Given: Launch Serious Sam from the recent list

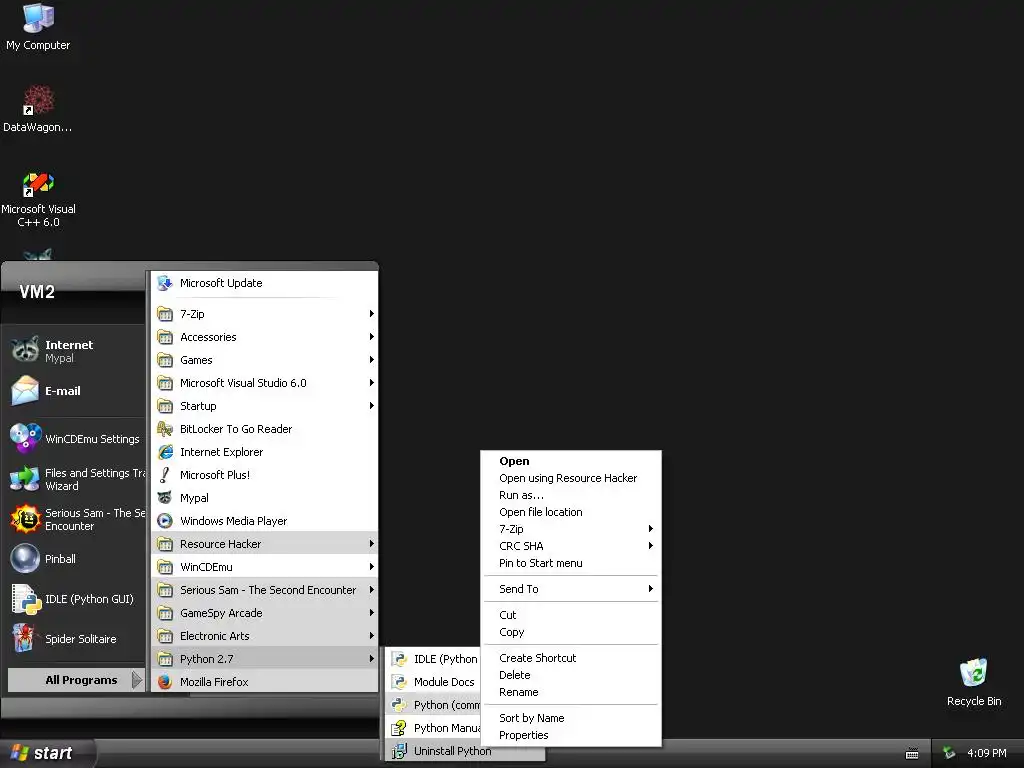Looking at the screenshot, I should tap(76, 519).
